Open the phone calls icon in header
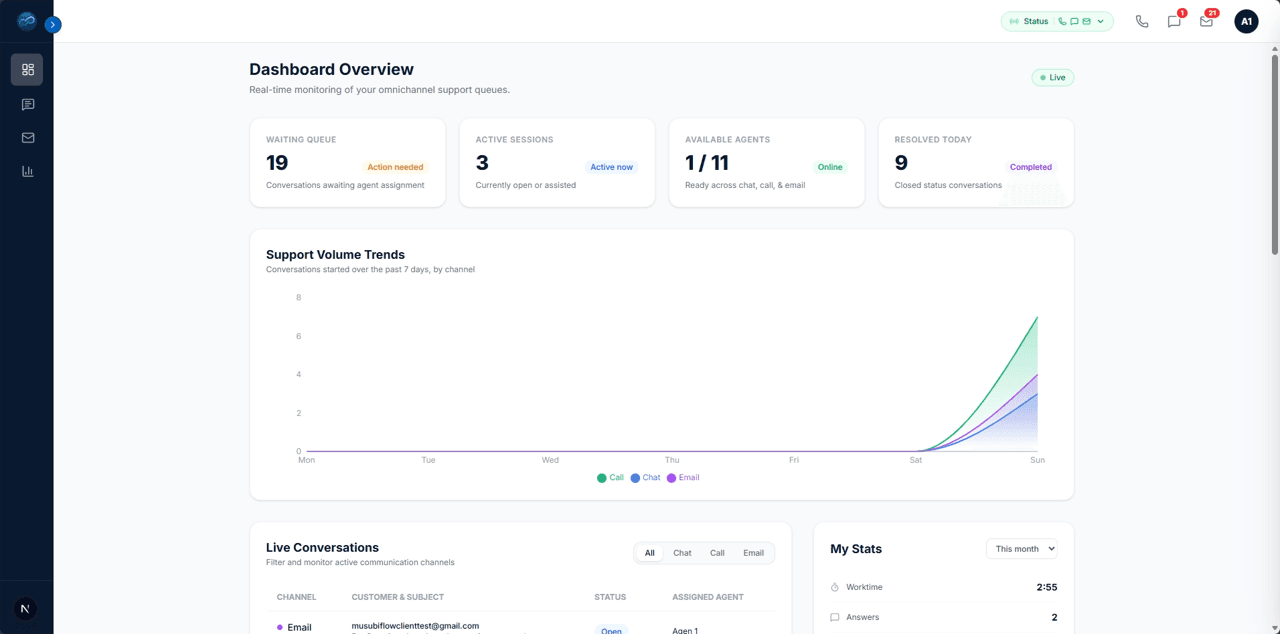Viewport: 1280px width, 634px height. point(1142,21)
